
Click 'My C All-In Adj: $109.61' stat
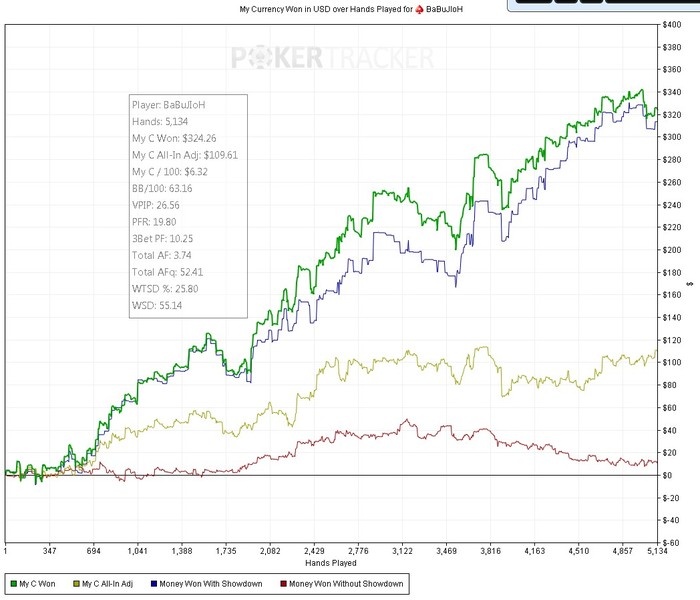185,155
